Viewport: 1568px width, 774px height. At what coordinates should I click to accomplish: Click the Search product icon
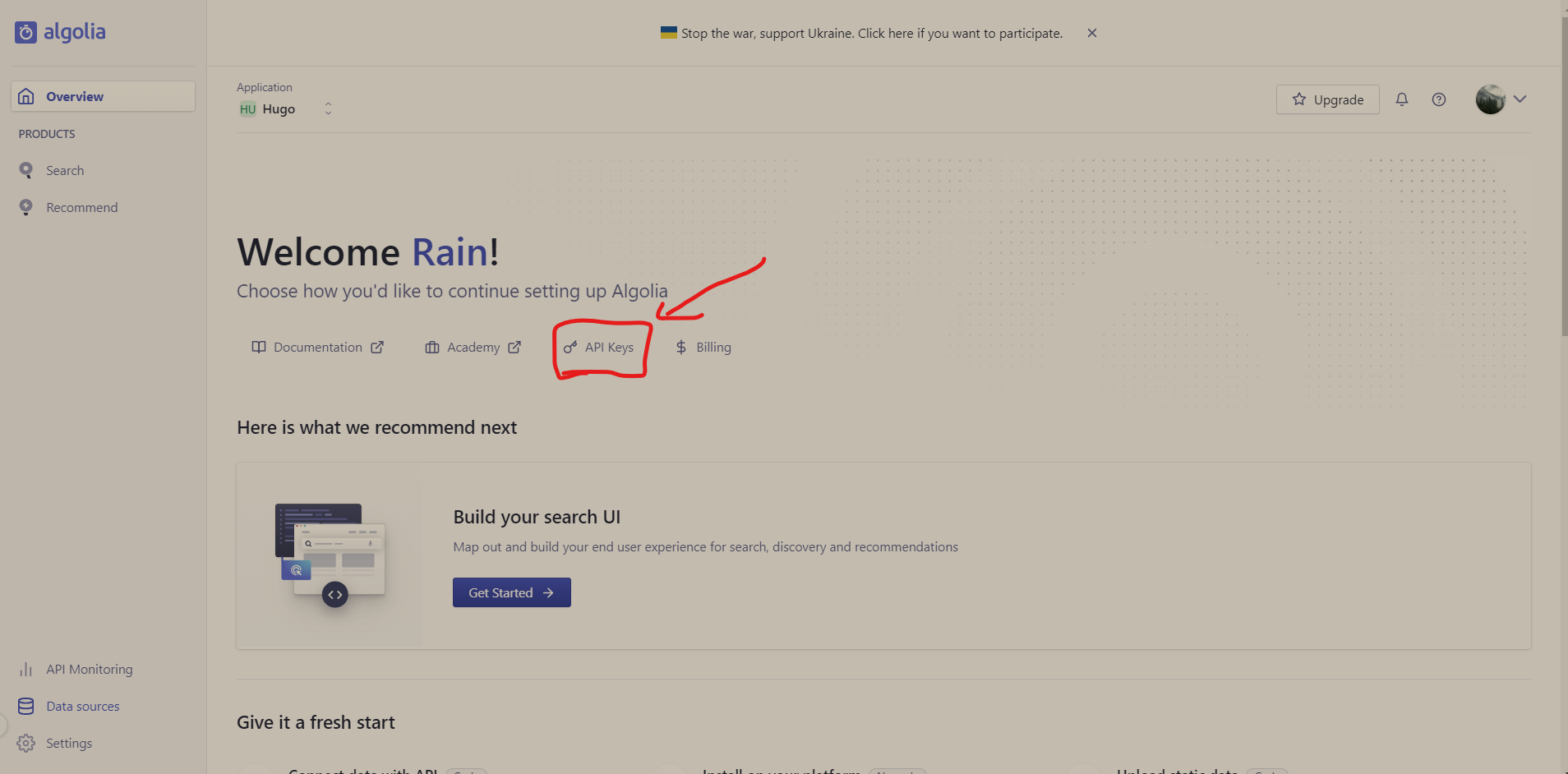26,170
